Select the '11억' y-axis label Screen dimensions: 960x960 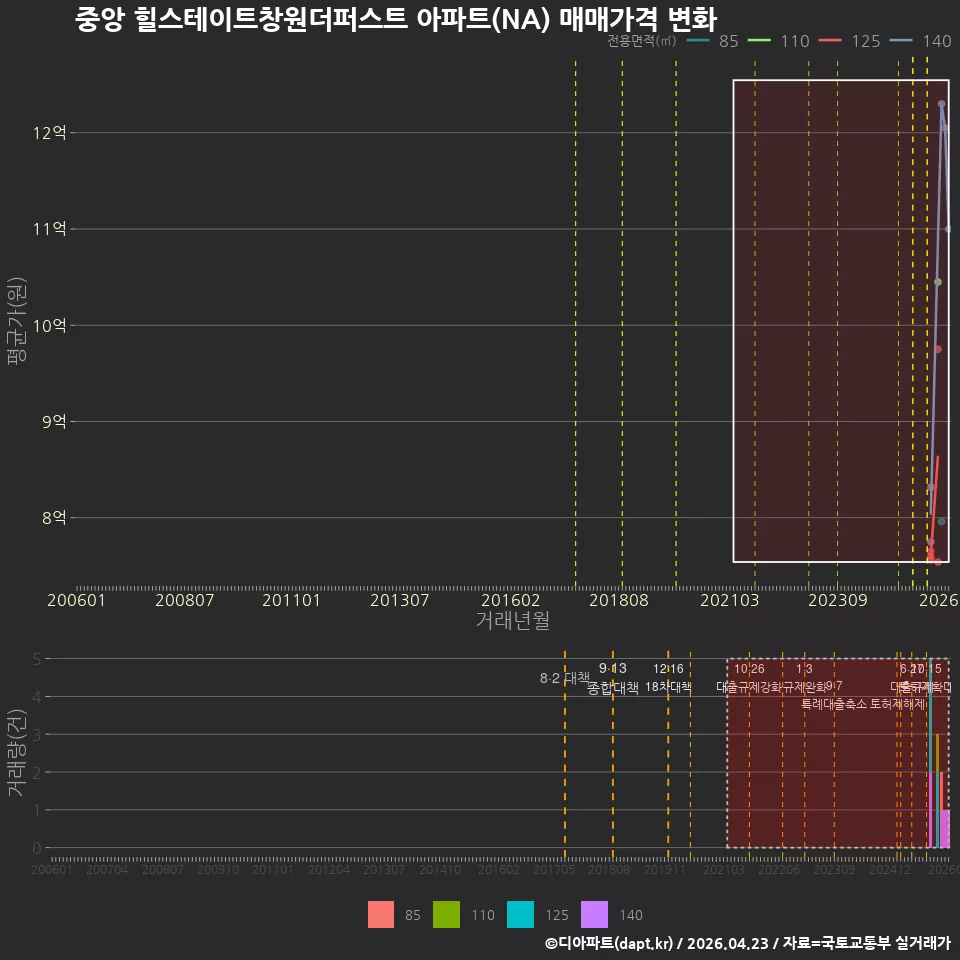50,229
